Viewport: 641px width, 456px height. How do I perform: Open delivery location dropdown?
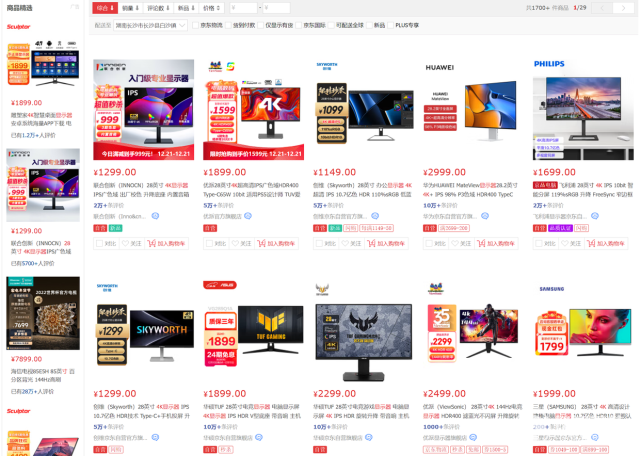[x=150, y=25]
